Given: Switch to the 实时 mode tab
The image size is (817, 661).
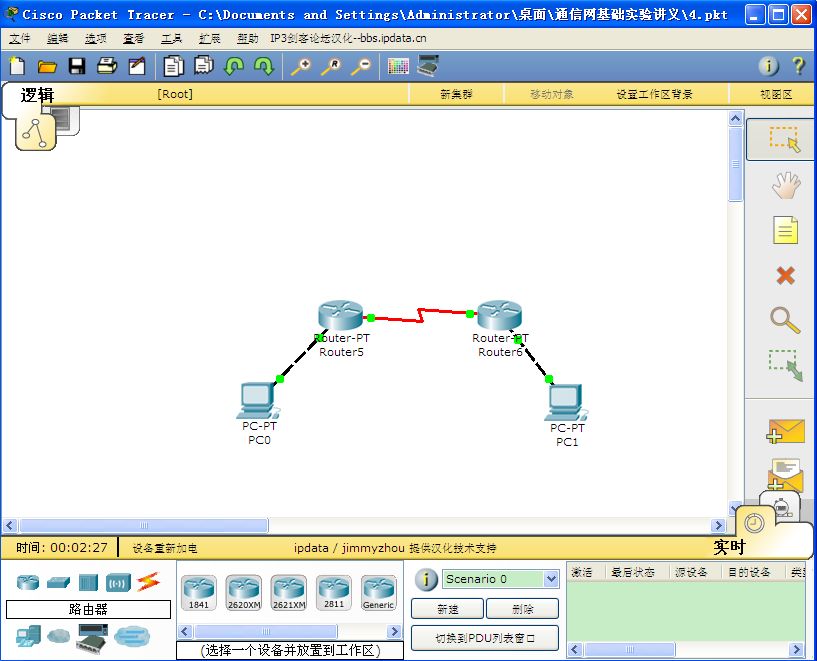Looking at the screenshot, I should pyautogui.click(x=729, y=547).
